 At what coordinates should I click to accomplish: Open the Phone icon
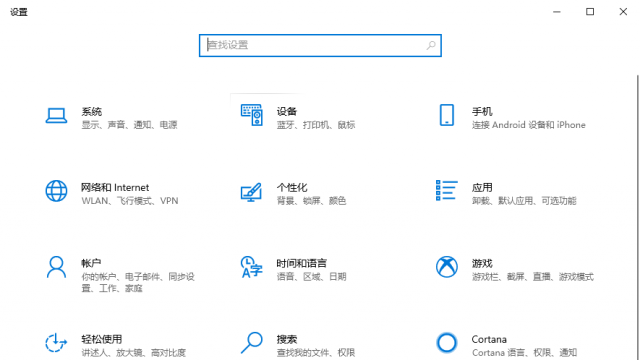447,115
